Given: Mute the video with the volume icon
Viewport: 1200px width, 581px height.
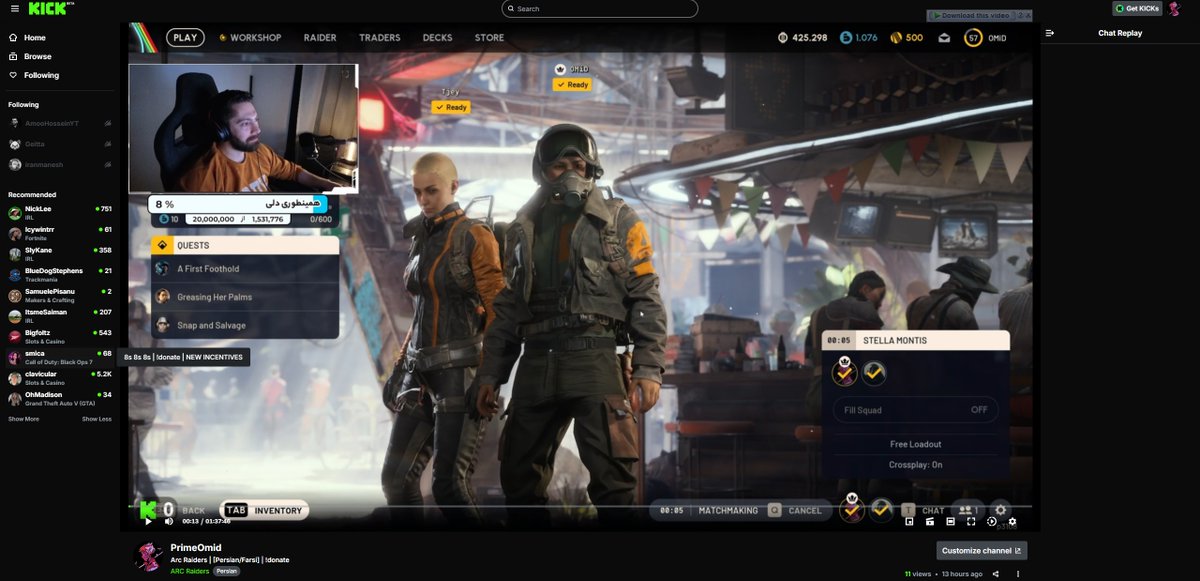Looking at the screenshot, I should pyautogui.click(x=168, y=521).
